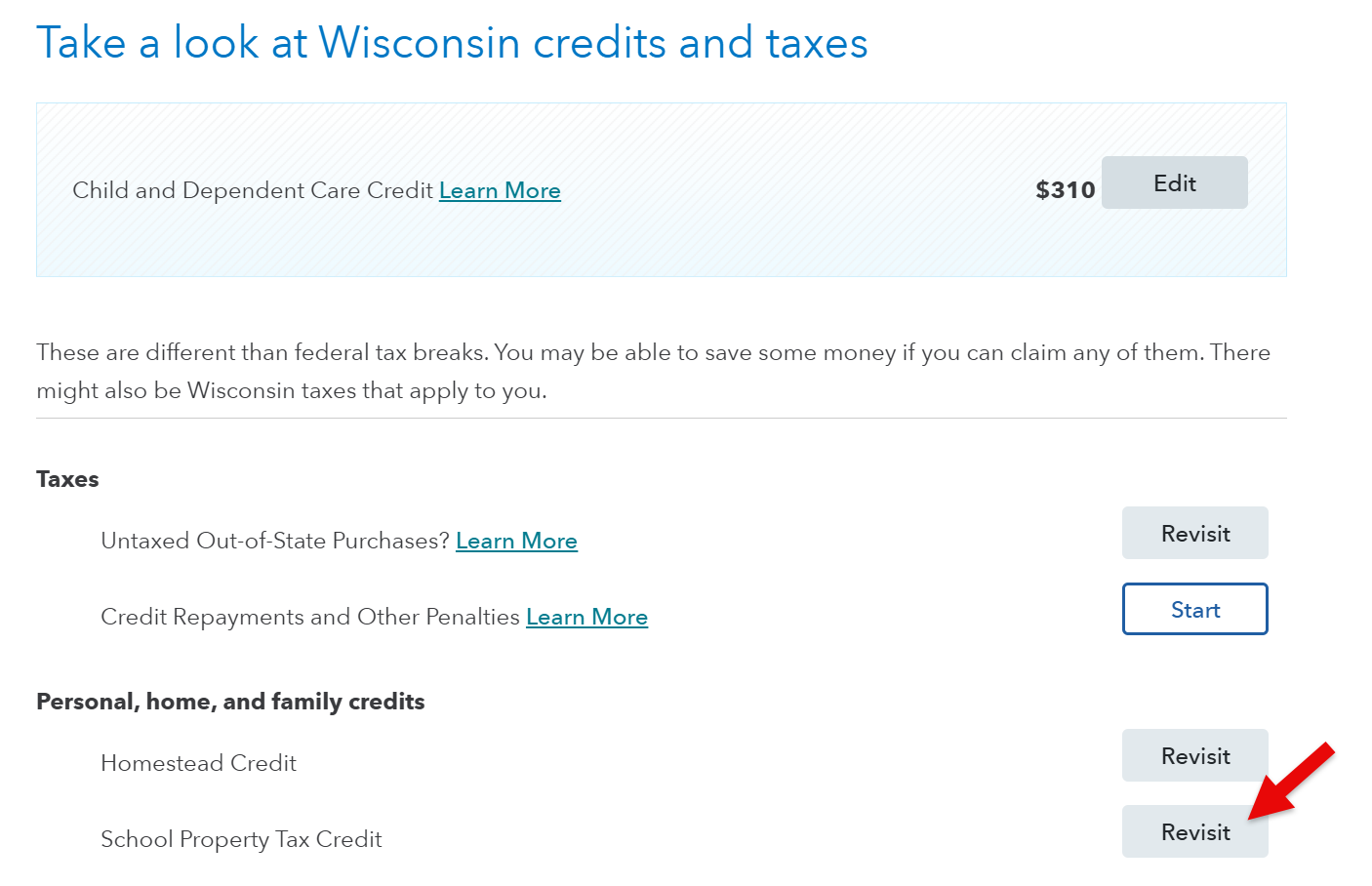Click Edit for Child and Dependent Care Credit
This screenshot has height=886, width=1372.
pos(1174,182)
